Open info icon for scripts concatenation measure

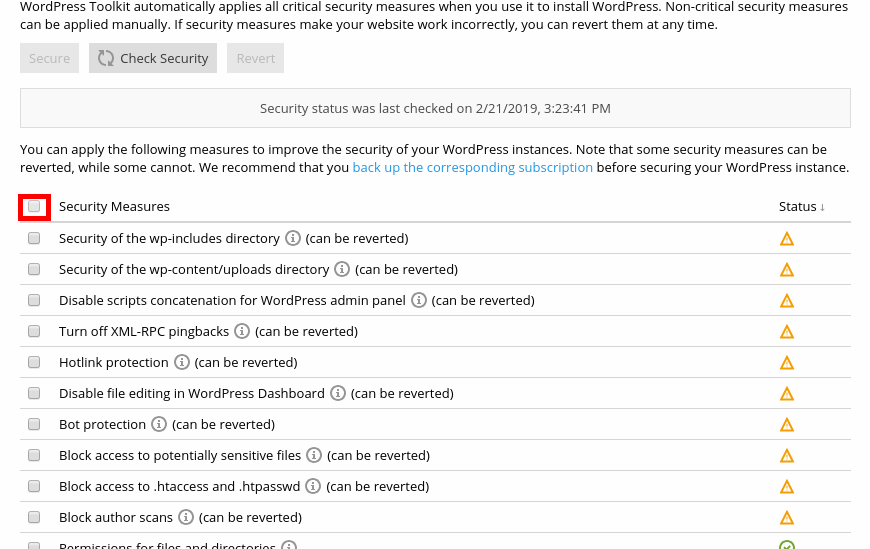coord(419,300)
